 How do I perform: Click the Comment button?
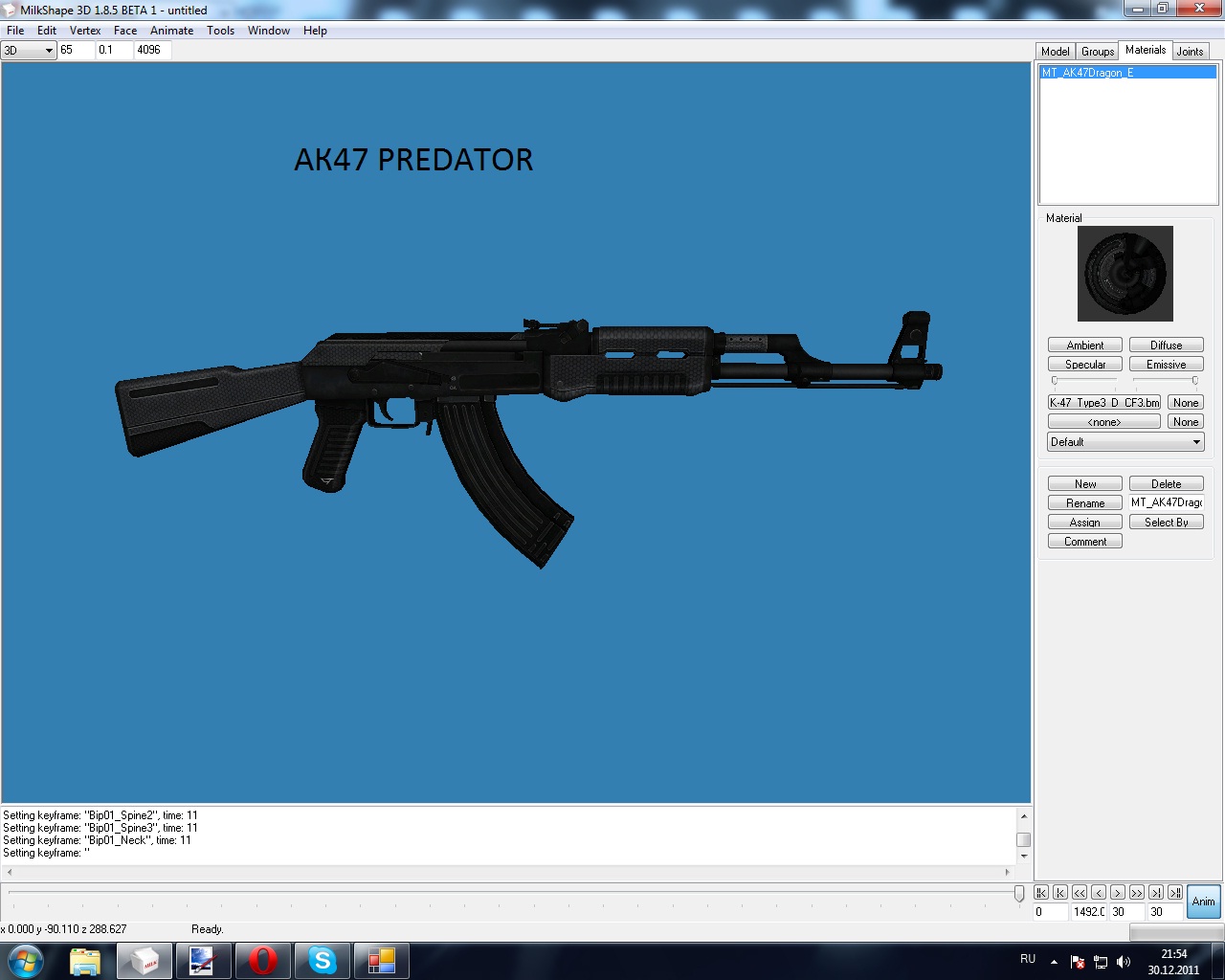pos(1085,542)
